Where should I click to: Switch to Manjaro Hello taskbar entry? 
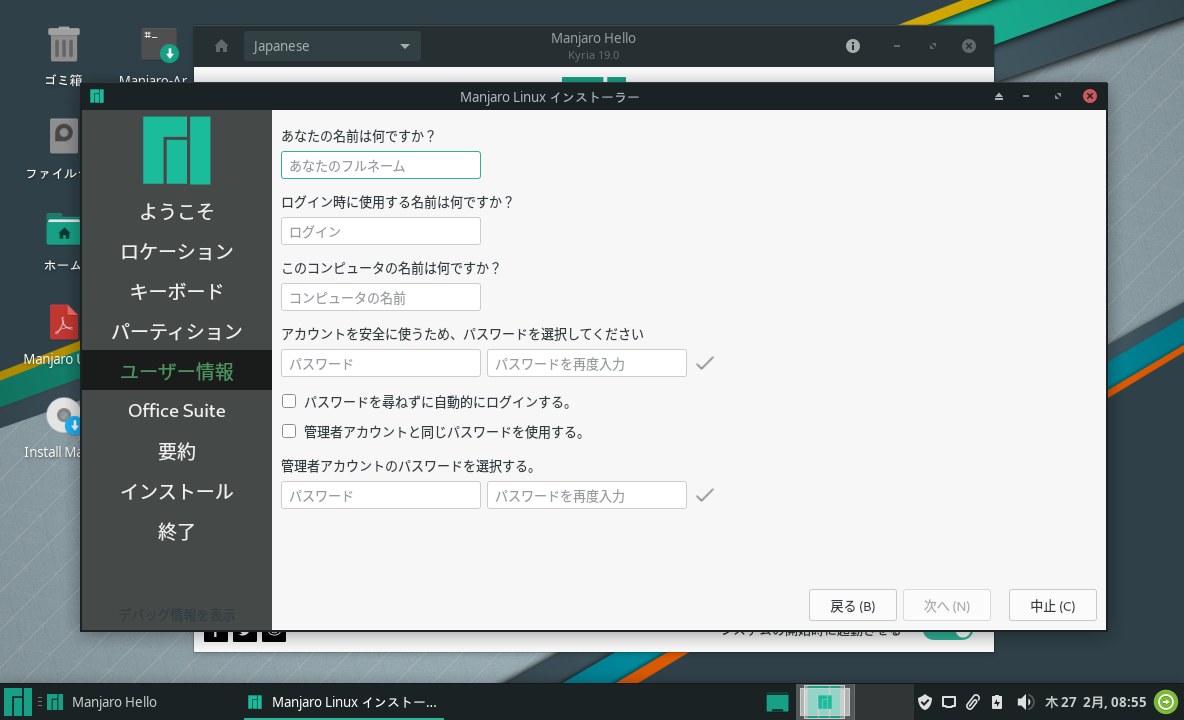click(x=102, y=702)
